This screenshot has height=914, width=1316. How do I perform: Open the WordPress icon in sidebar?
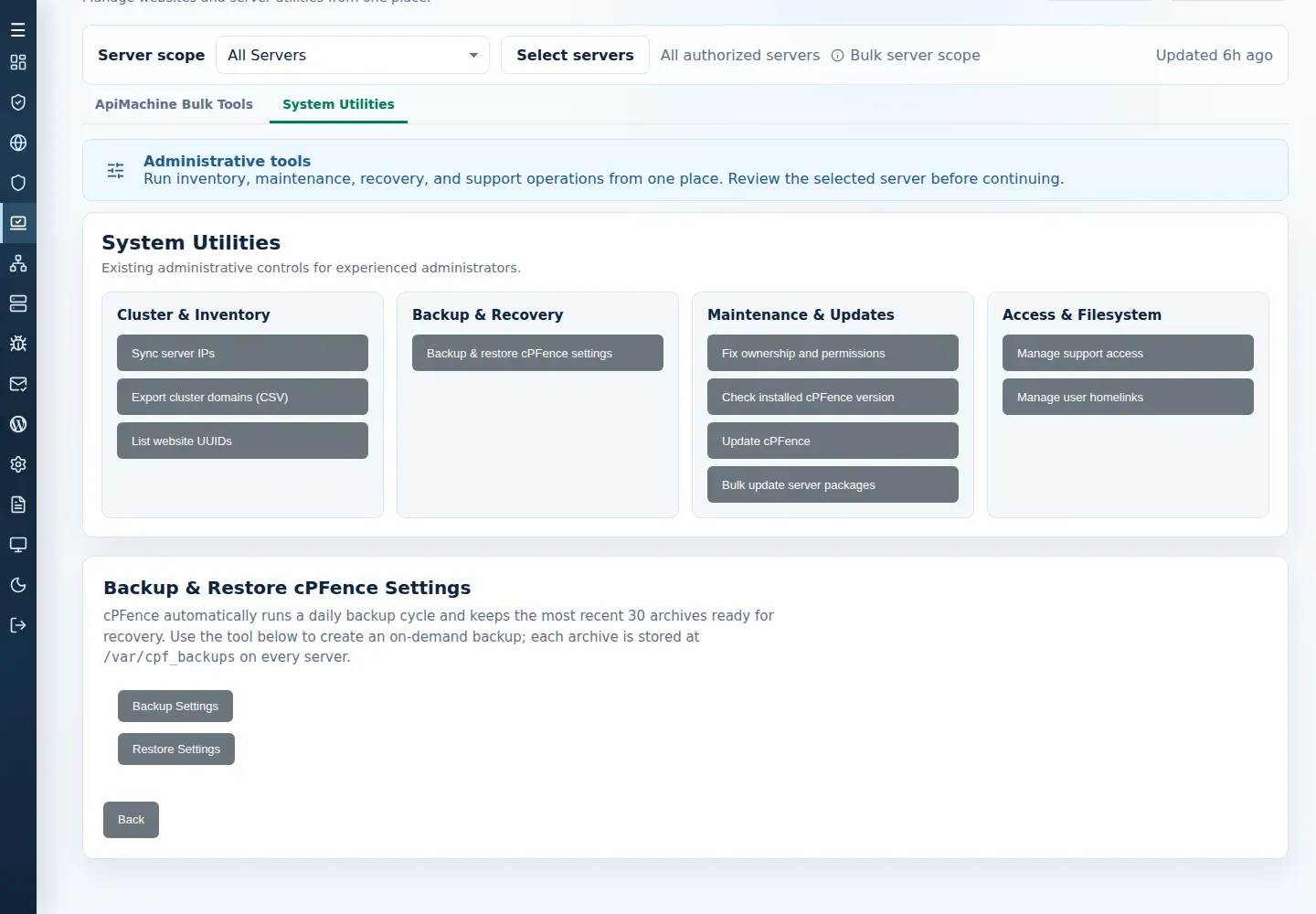point(18,424)
